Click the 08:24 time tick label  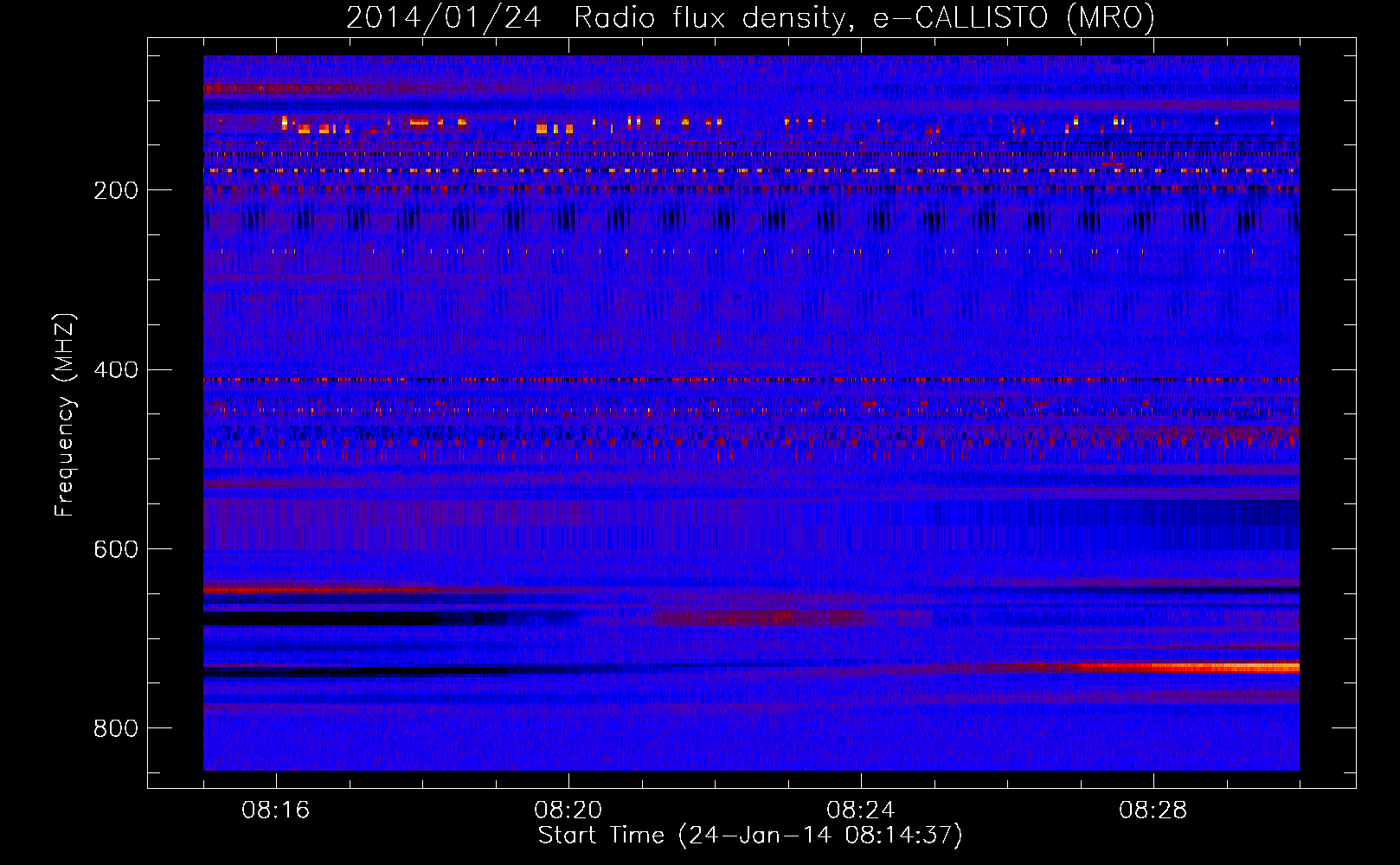pos(861,811)
